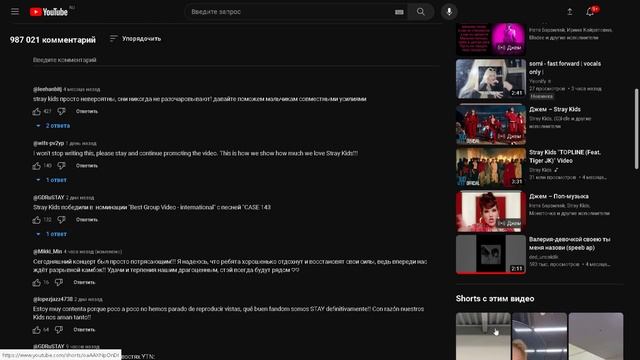Viewport: 640px width, 360px height.
Task: Click the add a comment field (Введите комментарий)
Action: pos(236,60)
